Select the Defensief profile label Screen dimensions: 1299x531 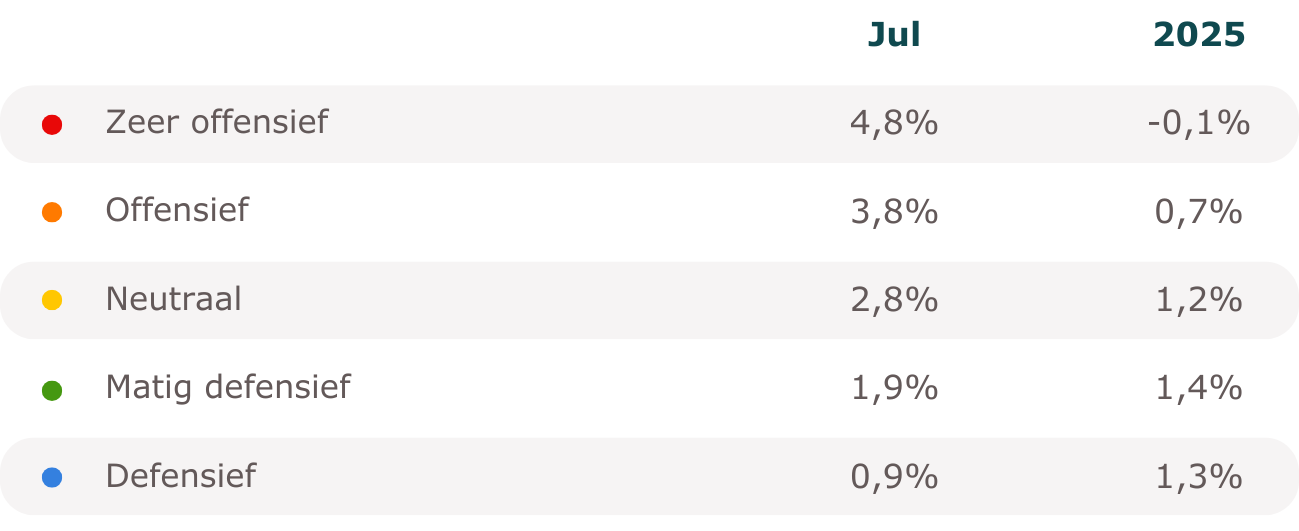click(x=181, y=475)
